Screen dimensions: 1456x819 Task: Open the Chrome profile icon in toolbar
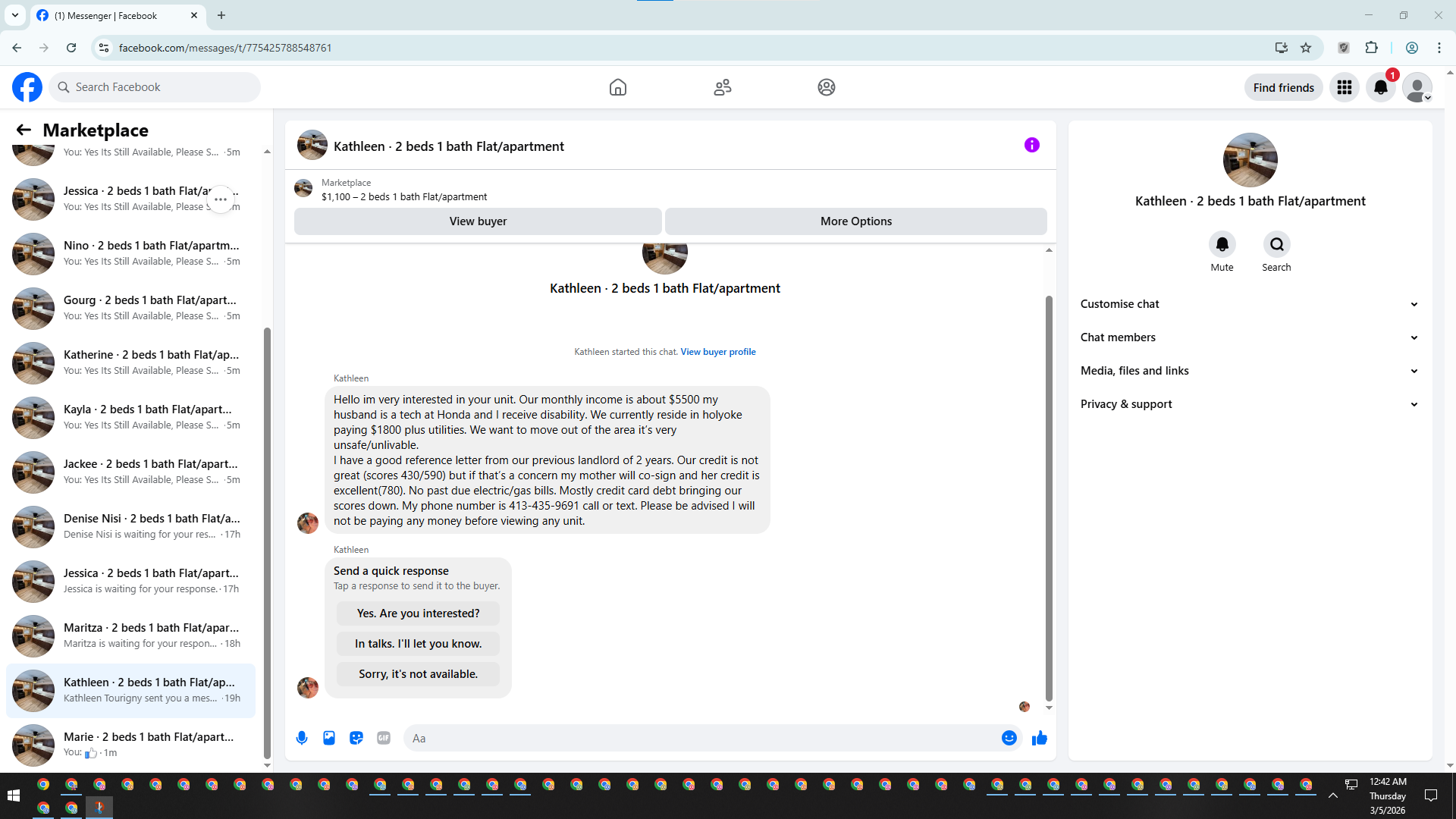pos(1412,48)
